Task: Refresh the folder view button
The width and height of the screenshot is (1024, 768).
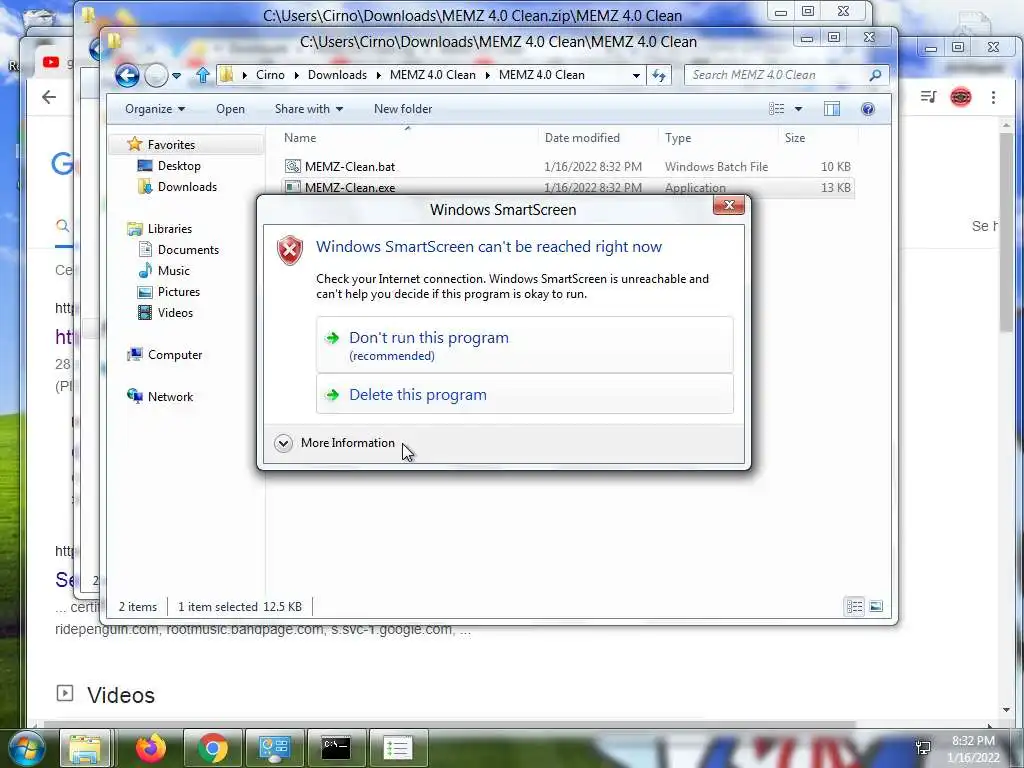Action: pos(658,76)
